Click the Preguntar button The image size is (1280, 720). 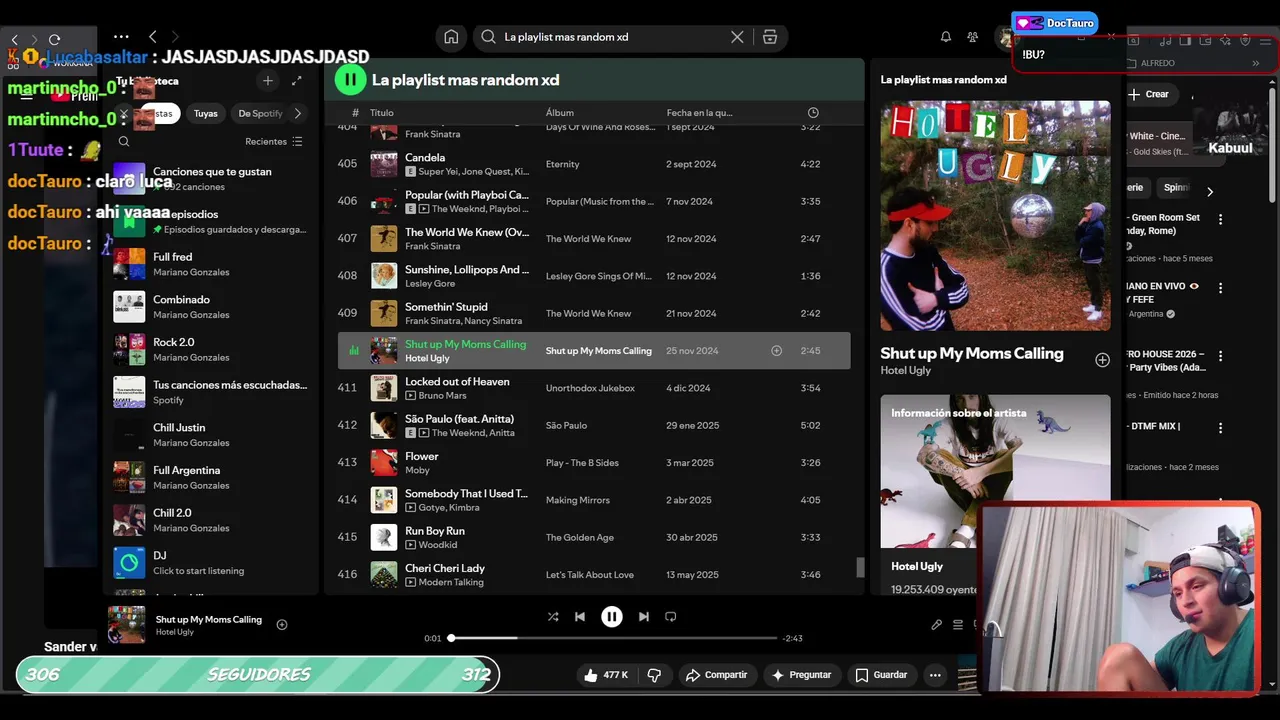point(801,675)
